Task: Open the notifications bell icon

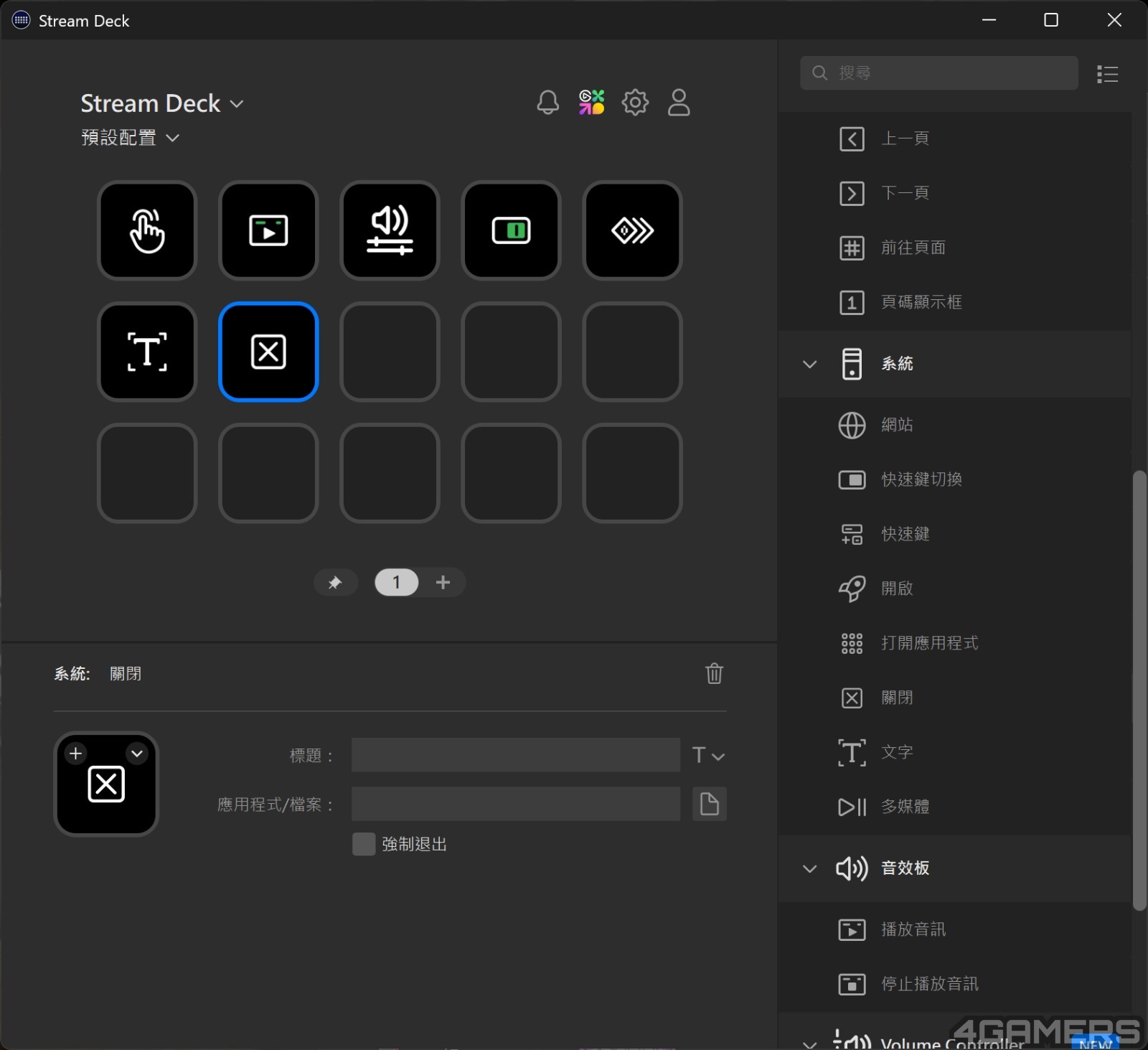Action: coord(547,103)
